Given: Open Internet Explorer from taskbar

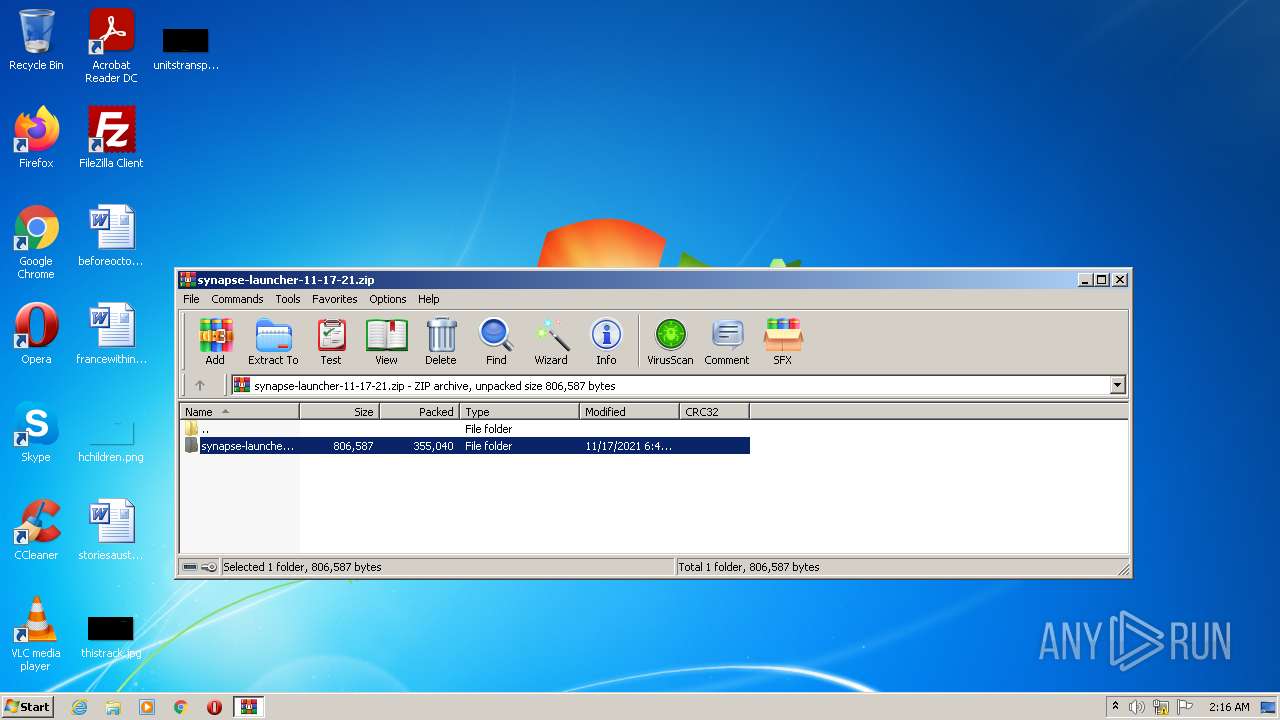Looking at the screenshot, I should (x=80, y=707).
